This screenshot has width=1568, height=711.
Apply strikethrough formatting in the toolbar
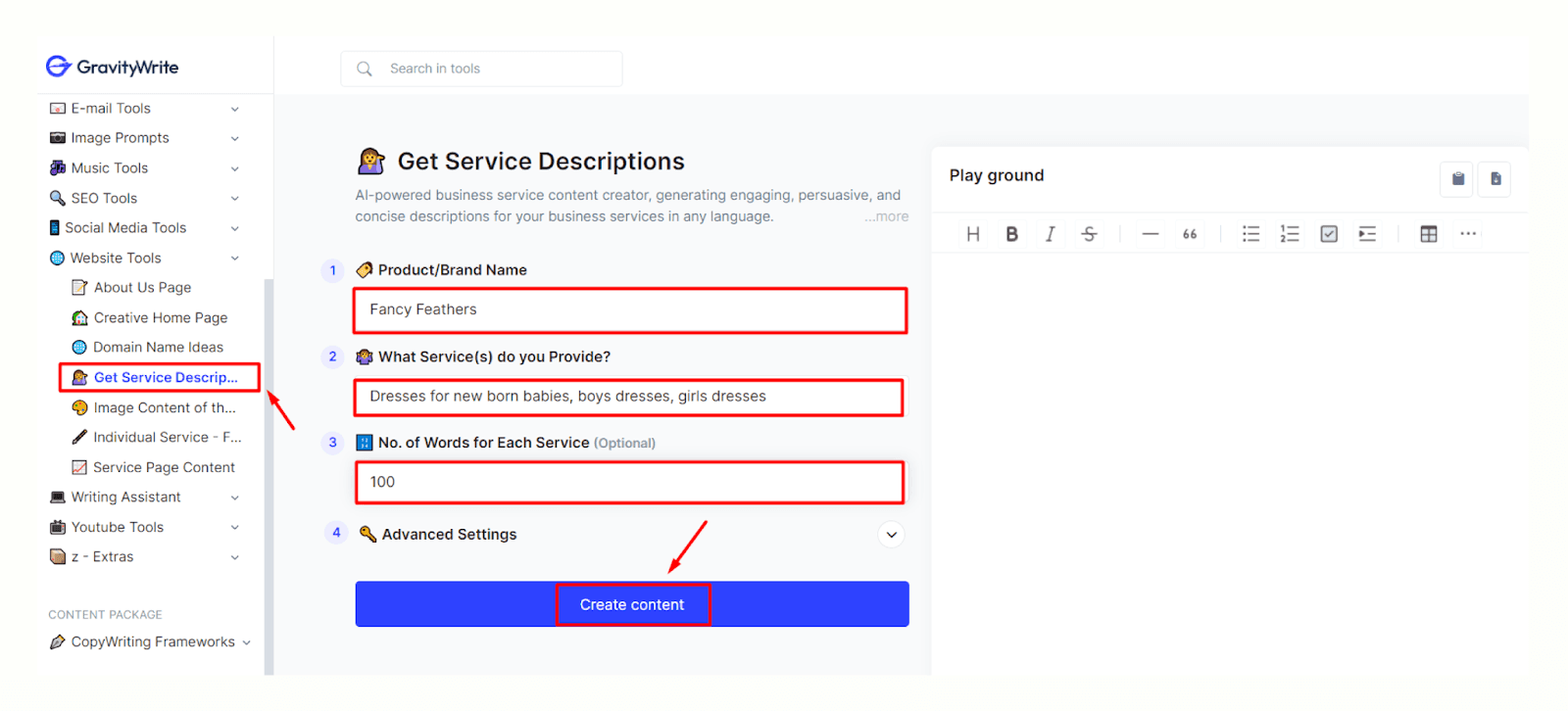(x=1089, y=234)
